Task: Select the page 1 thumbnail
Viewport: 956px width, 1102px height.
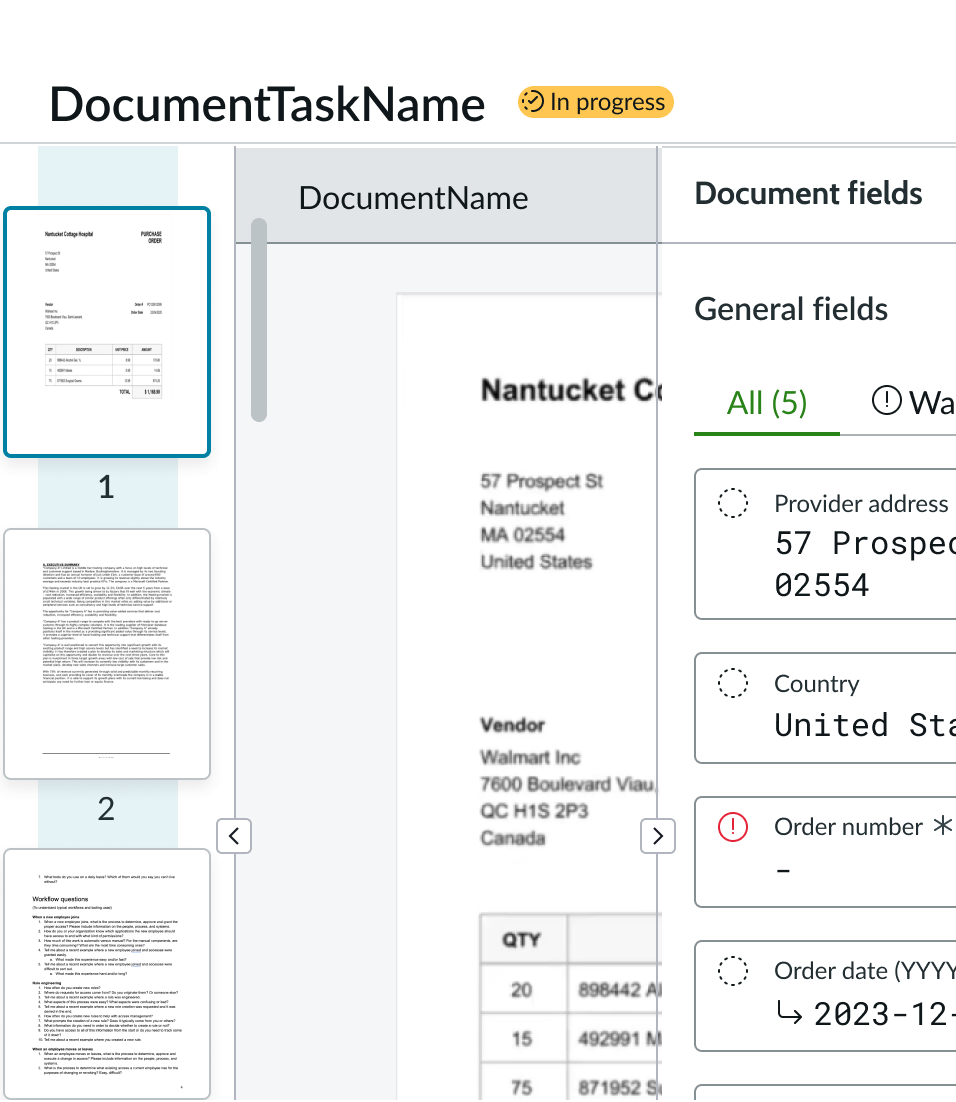Action: coord(107,332)
